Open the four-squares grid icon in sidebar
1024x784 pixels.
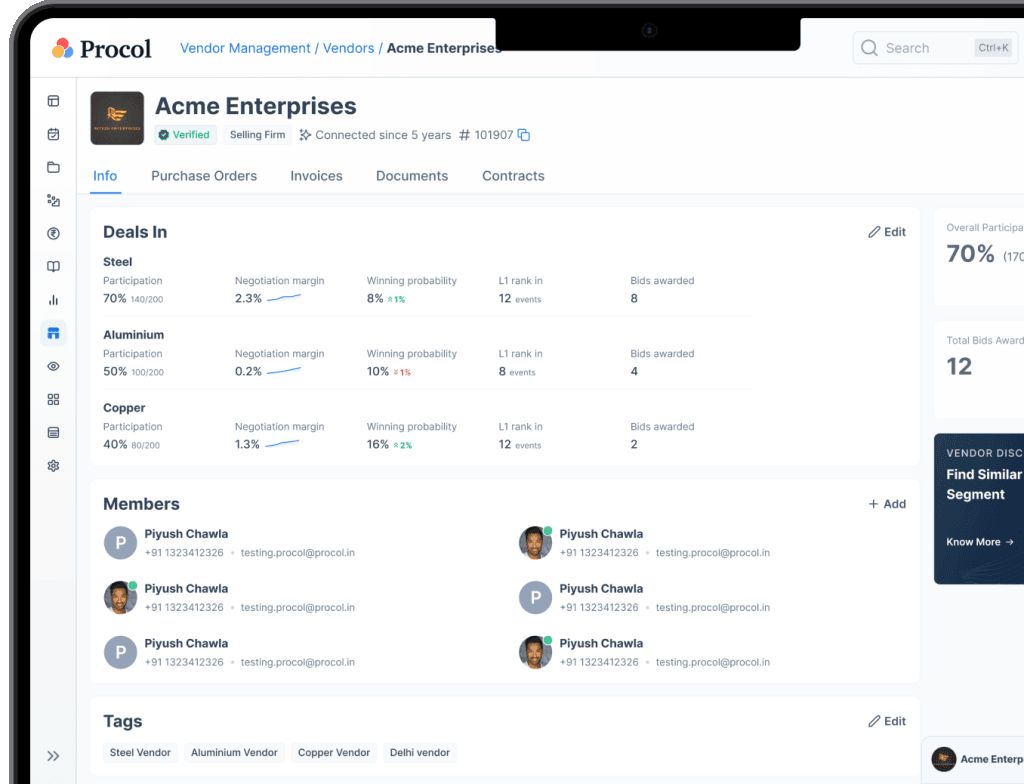pos(54,399)
